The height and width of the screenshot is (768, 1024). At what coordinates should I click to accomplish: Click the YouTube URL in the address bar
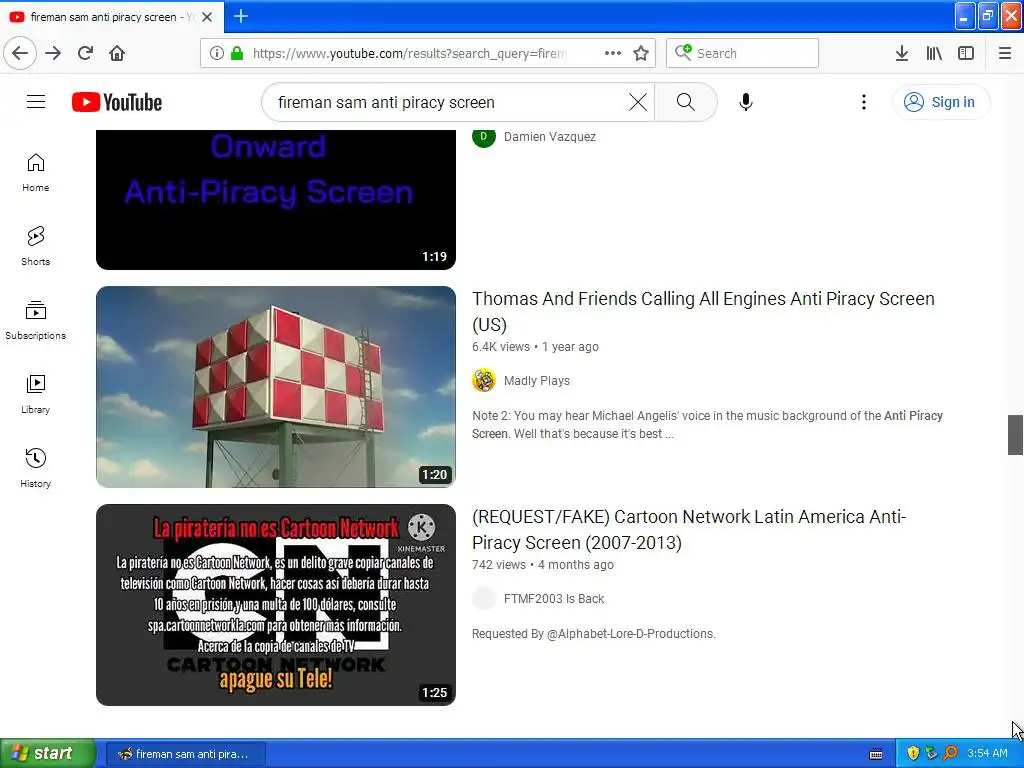coord(409,53)
